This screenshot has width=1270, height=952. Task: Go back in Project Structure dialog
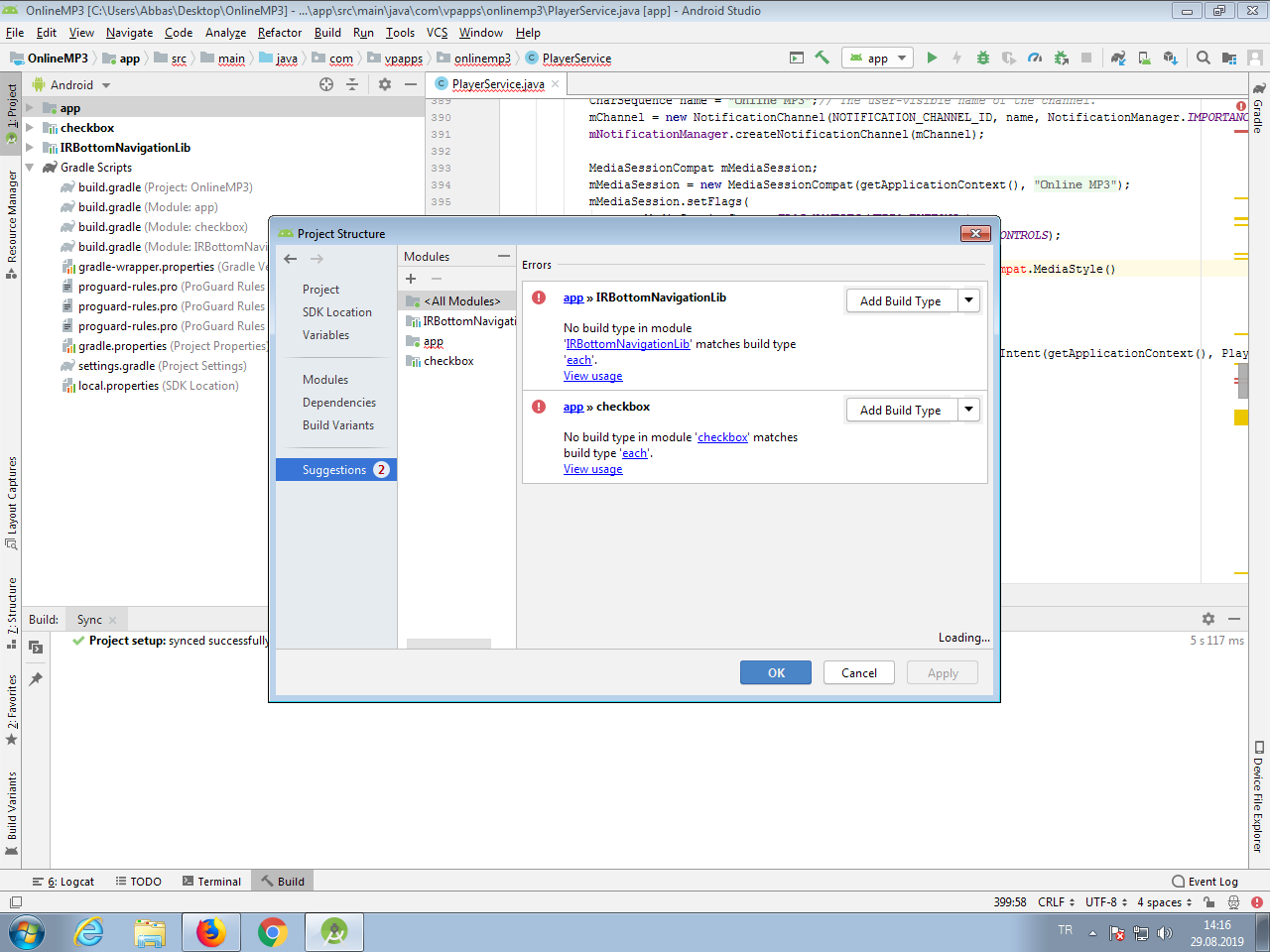point(290,259)
